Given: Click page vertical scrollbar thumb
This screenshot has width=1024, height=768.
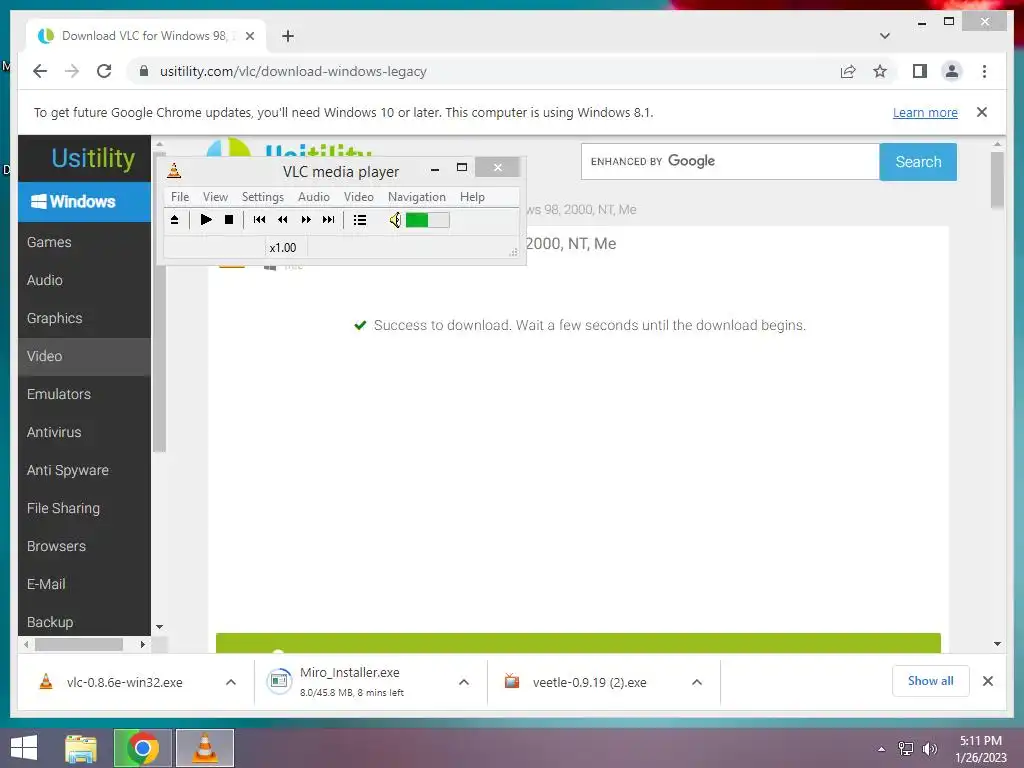Looking at the screenshot, I should click(x=997, y=180).
